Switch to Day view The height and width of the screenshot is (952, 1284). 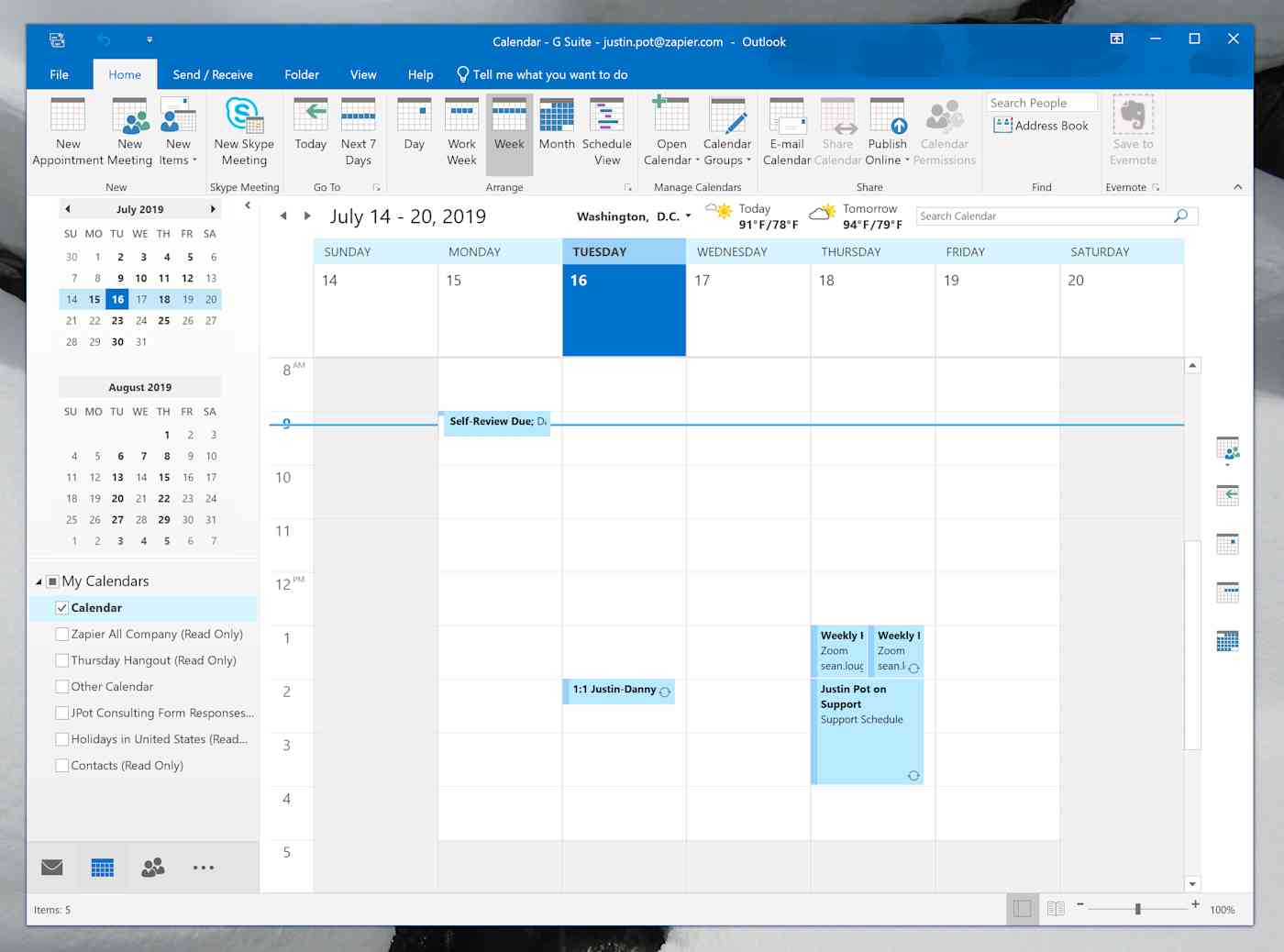[x=414, y=126]
